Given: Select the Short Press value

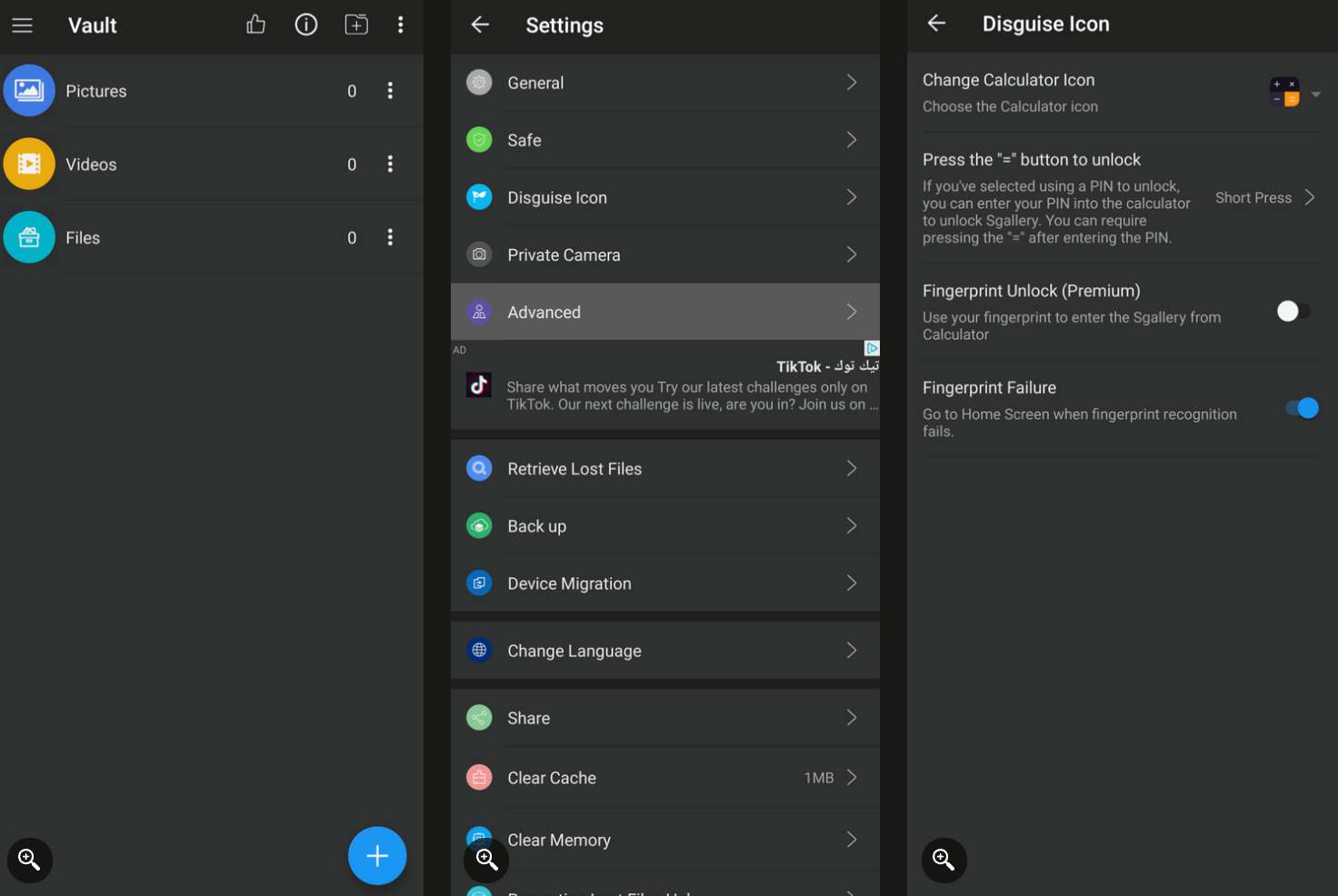Looking at the screenshot, I should (1253, 197).
